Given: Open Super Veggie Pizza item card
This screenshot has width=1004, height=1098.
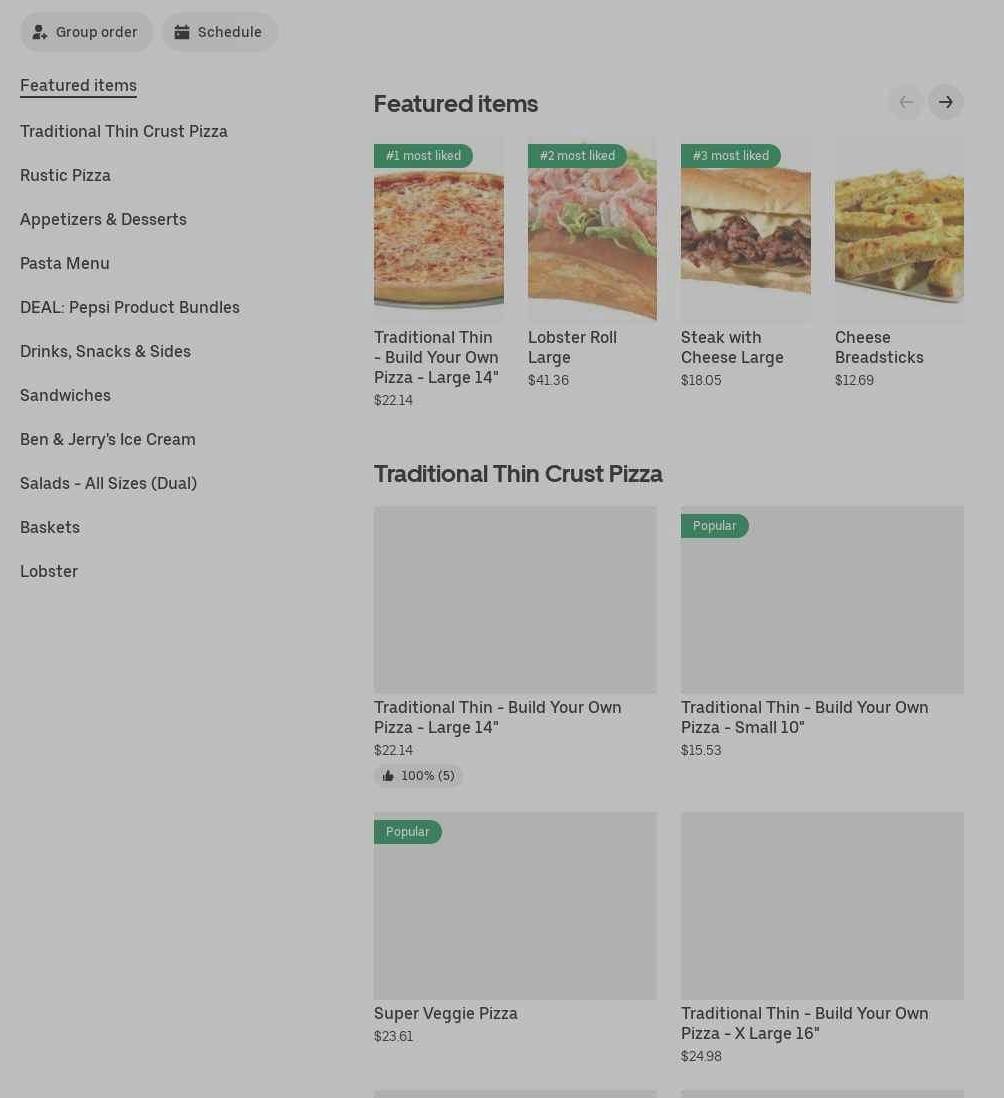Looking at the screenshot, I should click(515, 905).
